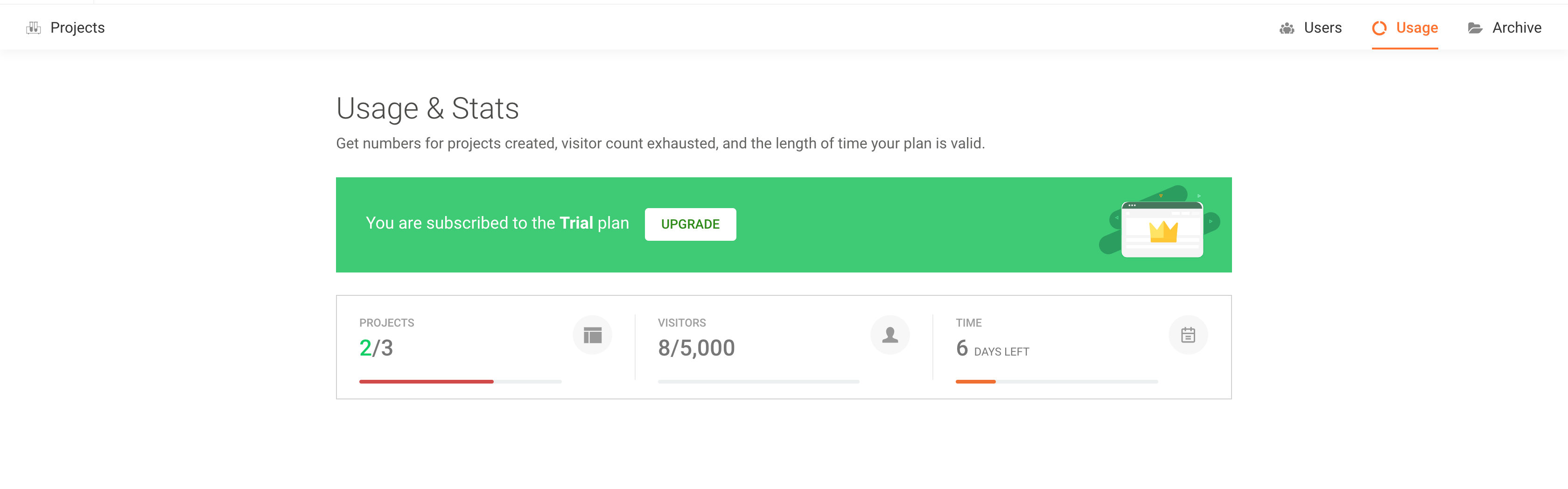
Task: Open the Archive tab
Action: [1516, 28]
